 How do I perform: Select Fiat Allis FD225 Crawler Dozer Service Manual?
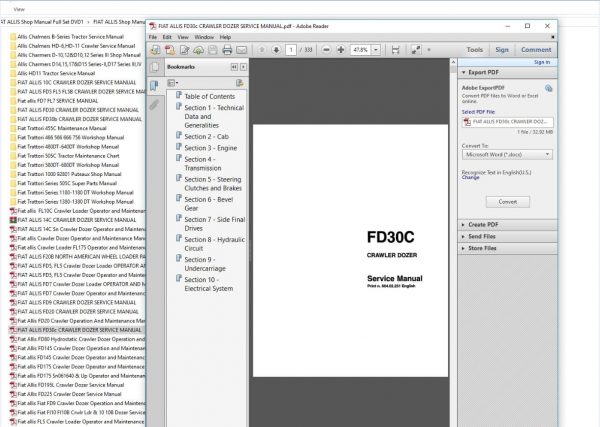coord(69,394)
